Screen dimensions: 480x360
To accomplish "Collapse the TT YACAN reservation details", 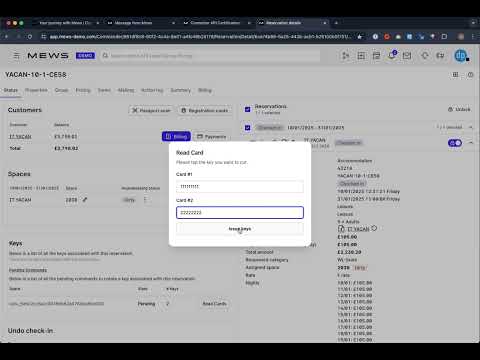I will 470,143.
